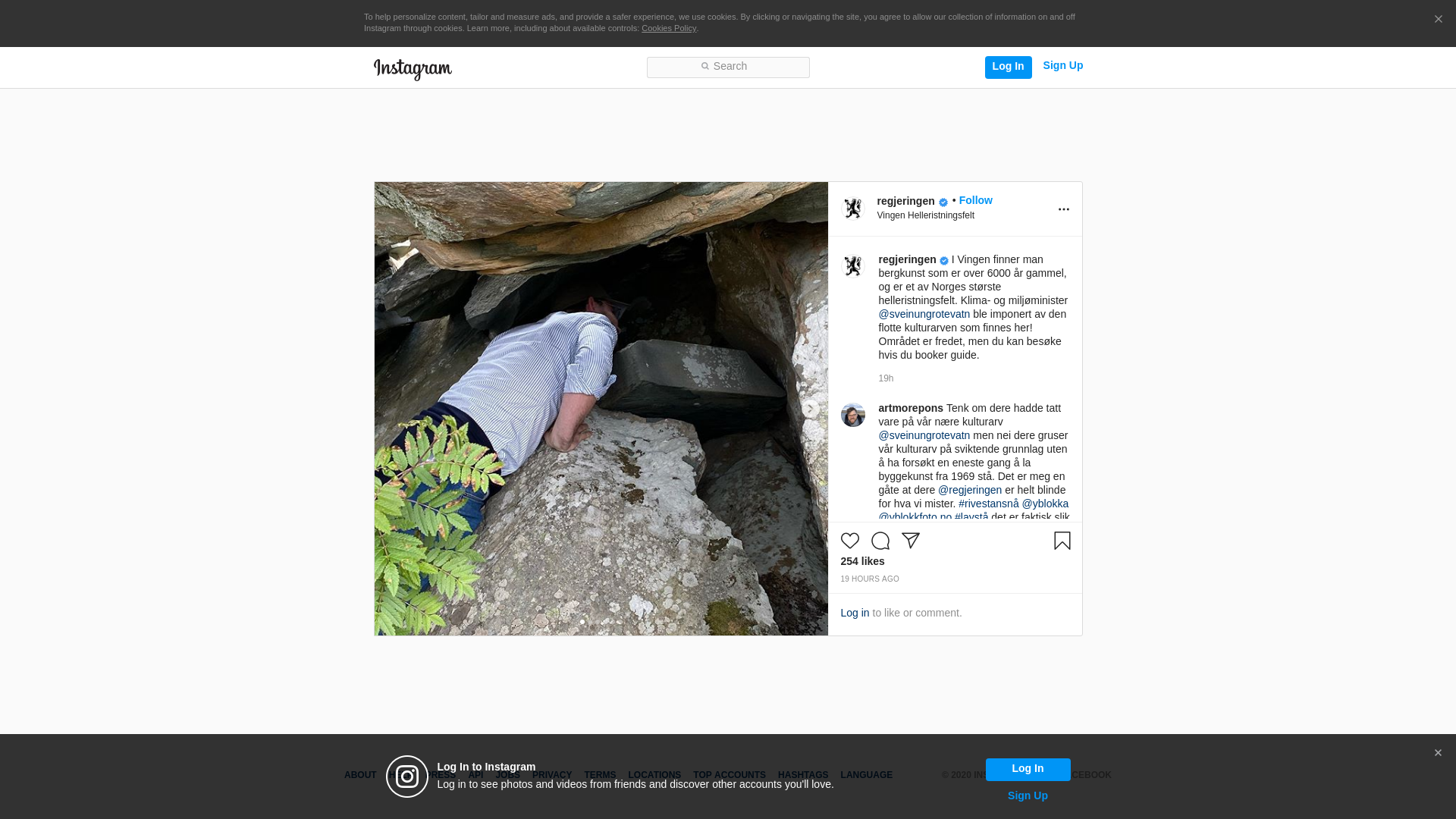The image size is (1456, 819).
Task: Open artmorepons commenter avatar
Action: click(x=853, y=415)
